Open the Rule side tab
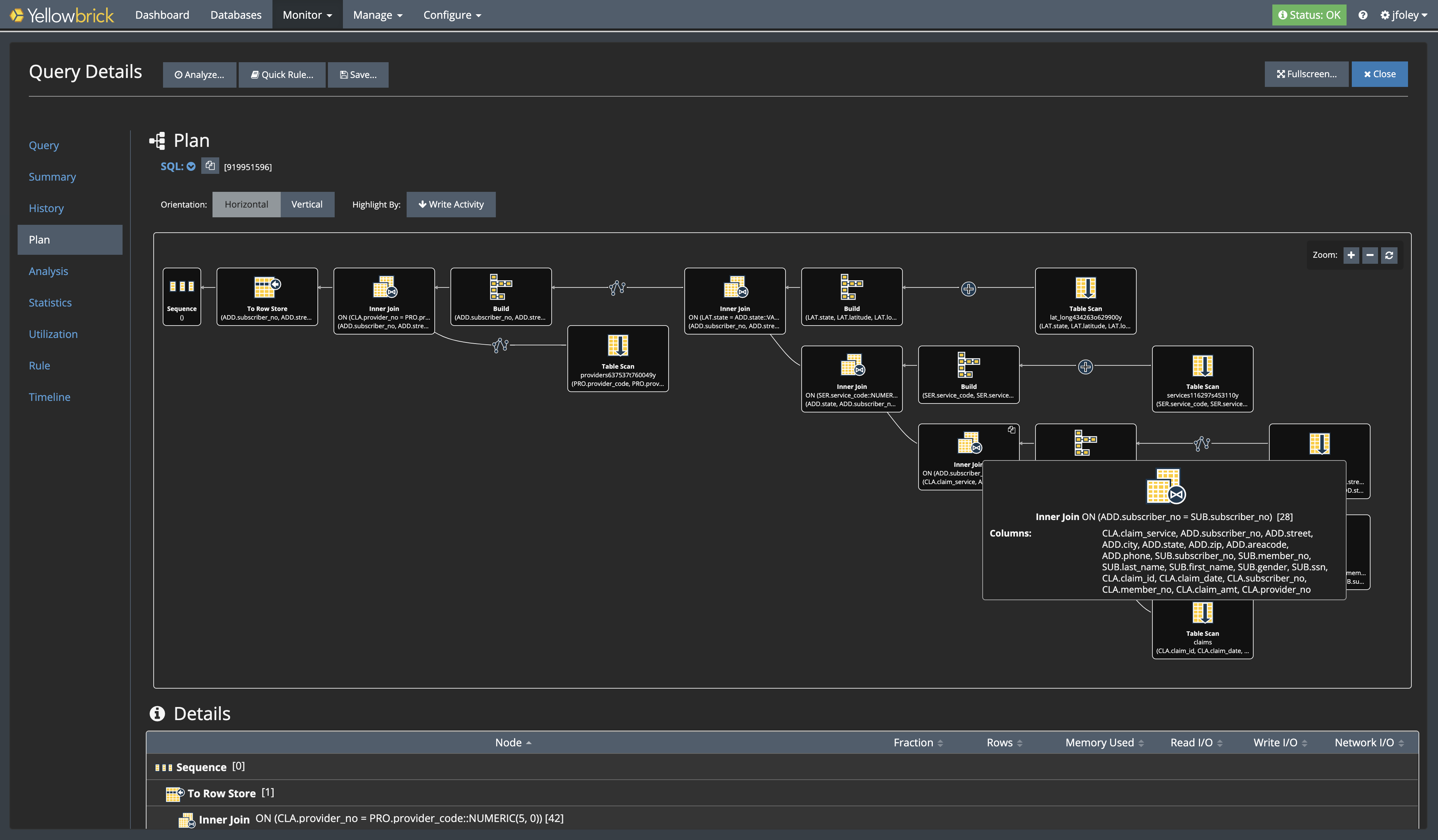Screen dimensions: 1438x840 click(x=39, y=365)
